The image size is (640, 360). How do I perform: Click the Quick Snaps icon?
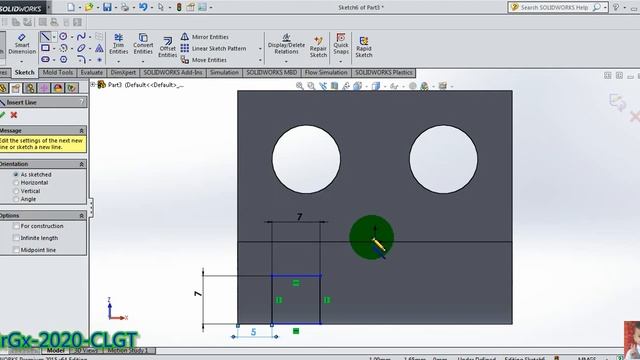point(341,44)
